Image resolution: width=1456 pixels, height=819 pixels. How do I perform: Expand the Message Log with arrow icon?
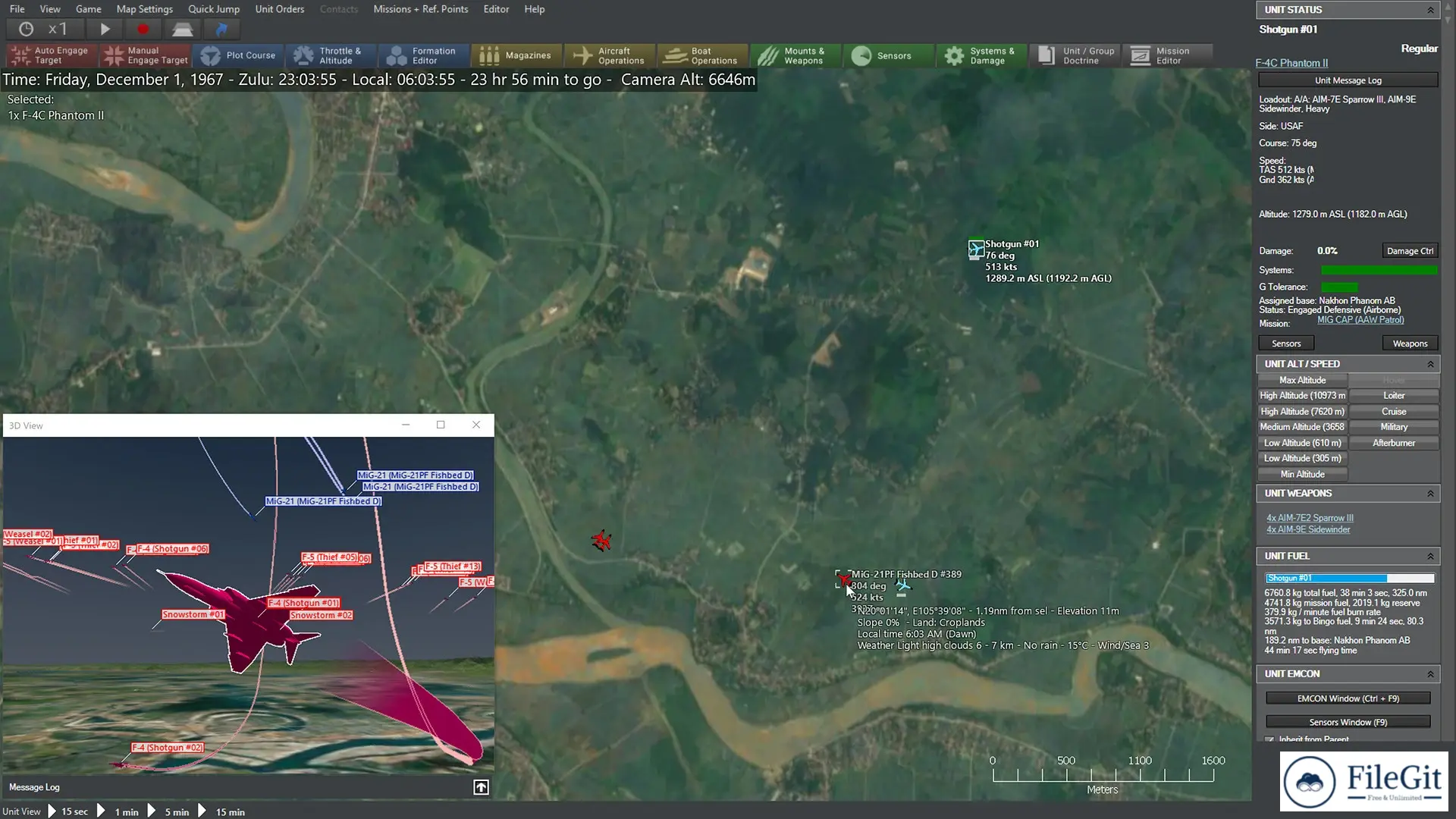481,787
